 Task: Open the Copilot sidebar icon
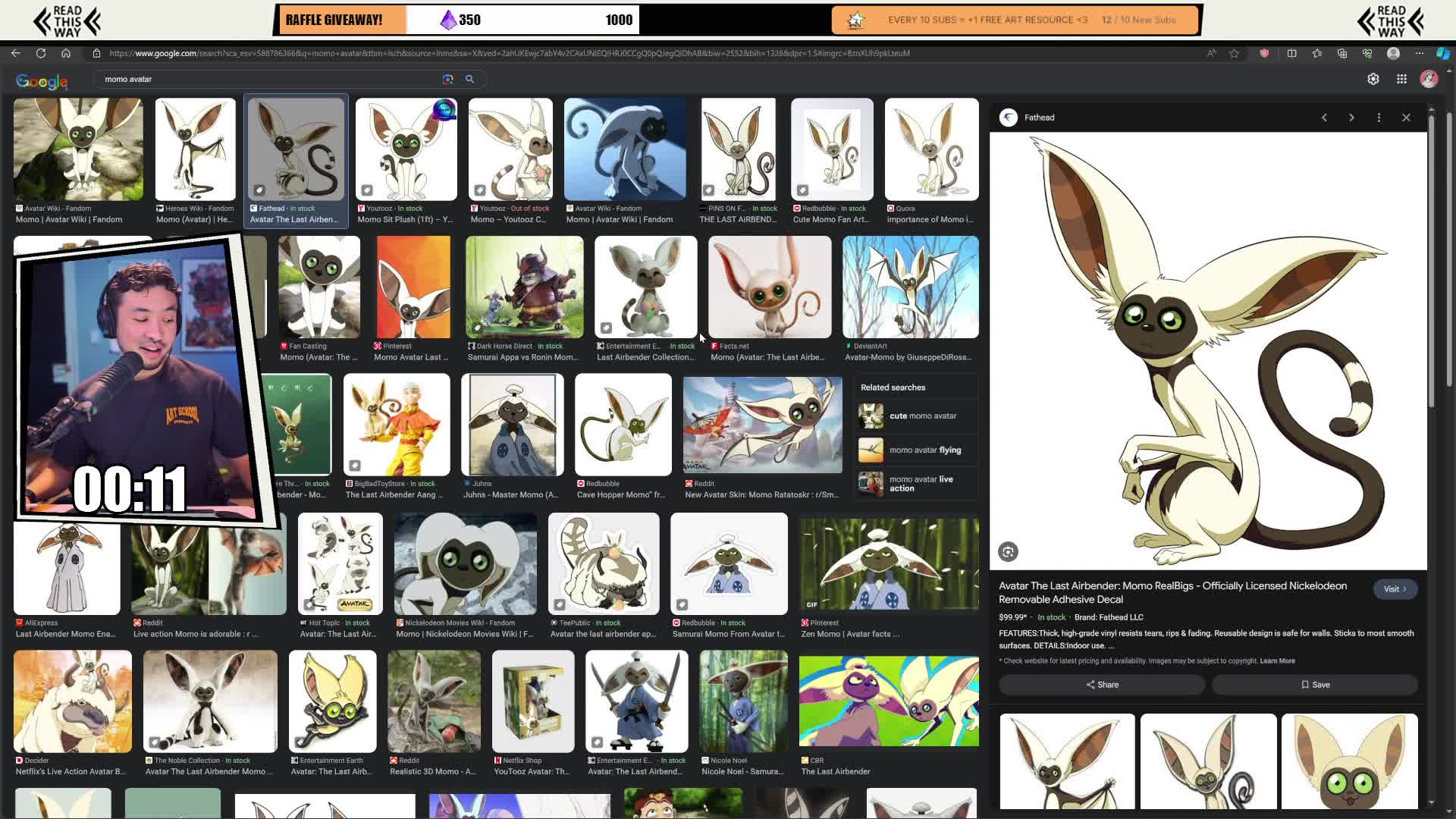[x=1443, y=53]
